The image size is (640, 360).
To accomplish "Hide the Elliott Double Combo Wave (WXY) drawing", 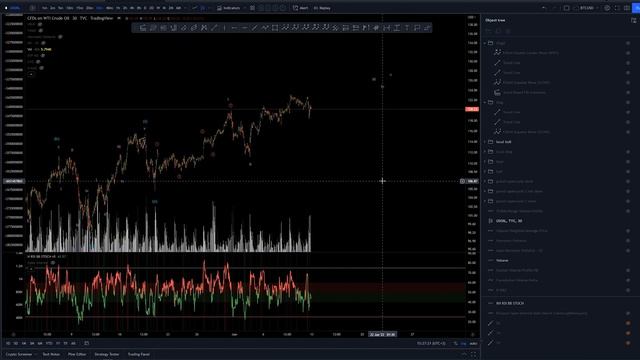I will pyautogui.click(x=628, y=53).
